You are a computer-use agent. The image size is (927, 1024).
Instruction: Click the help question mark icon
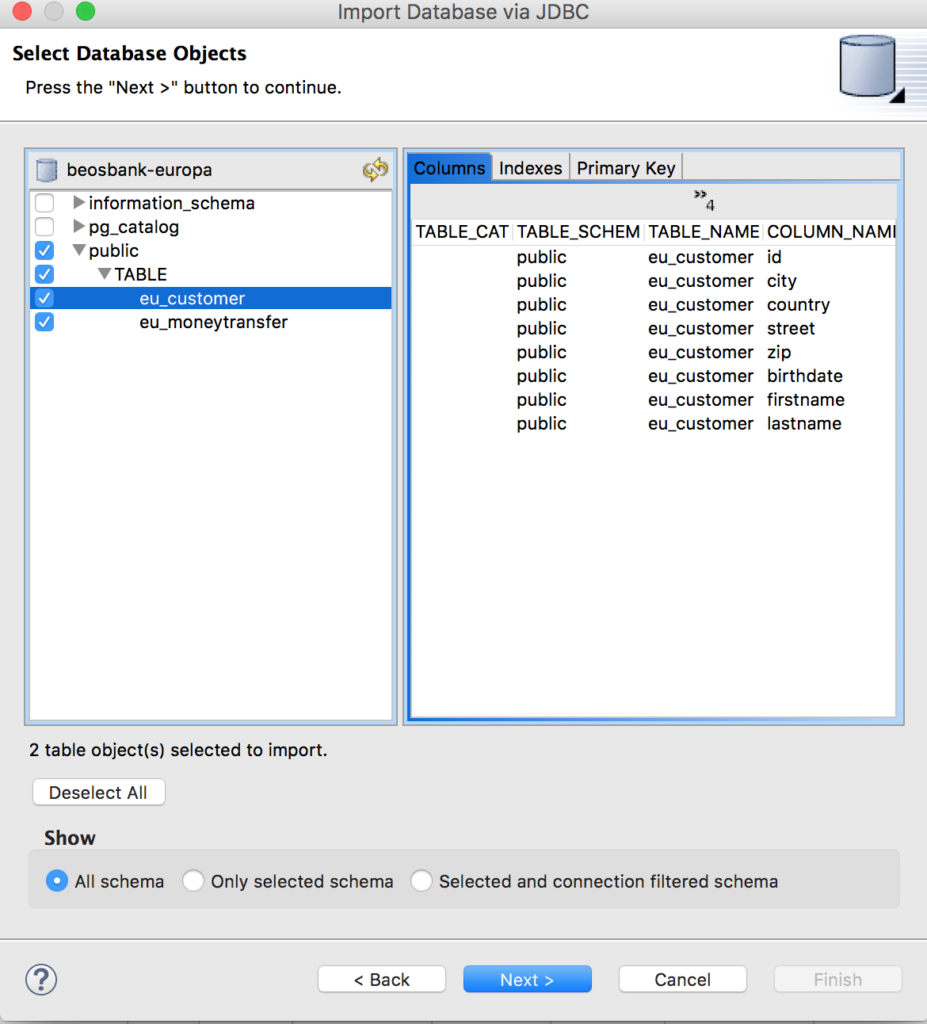click(x=40, y=980)
